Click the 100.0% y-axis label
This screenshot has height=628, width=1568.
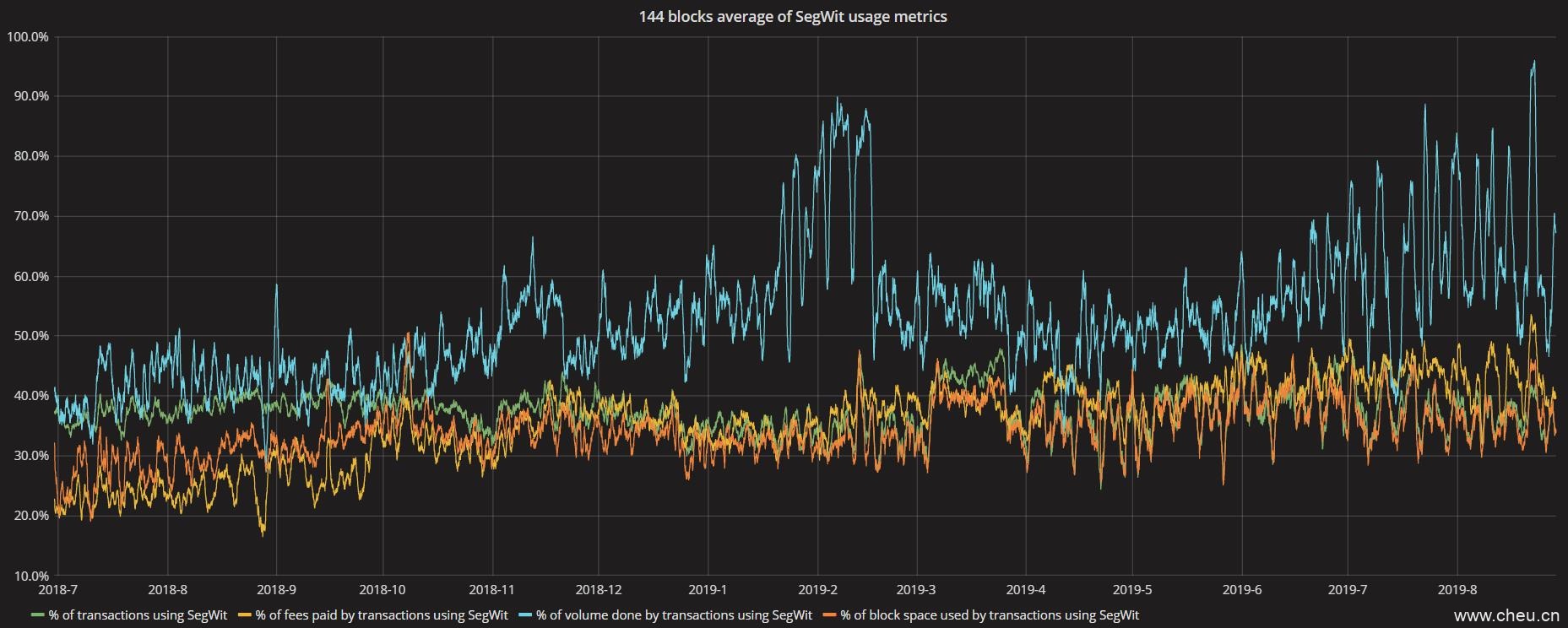pyautogui.click(x=27, y=37)
